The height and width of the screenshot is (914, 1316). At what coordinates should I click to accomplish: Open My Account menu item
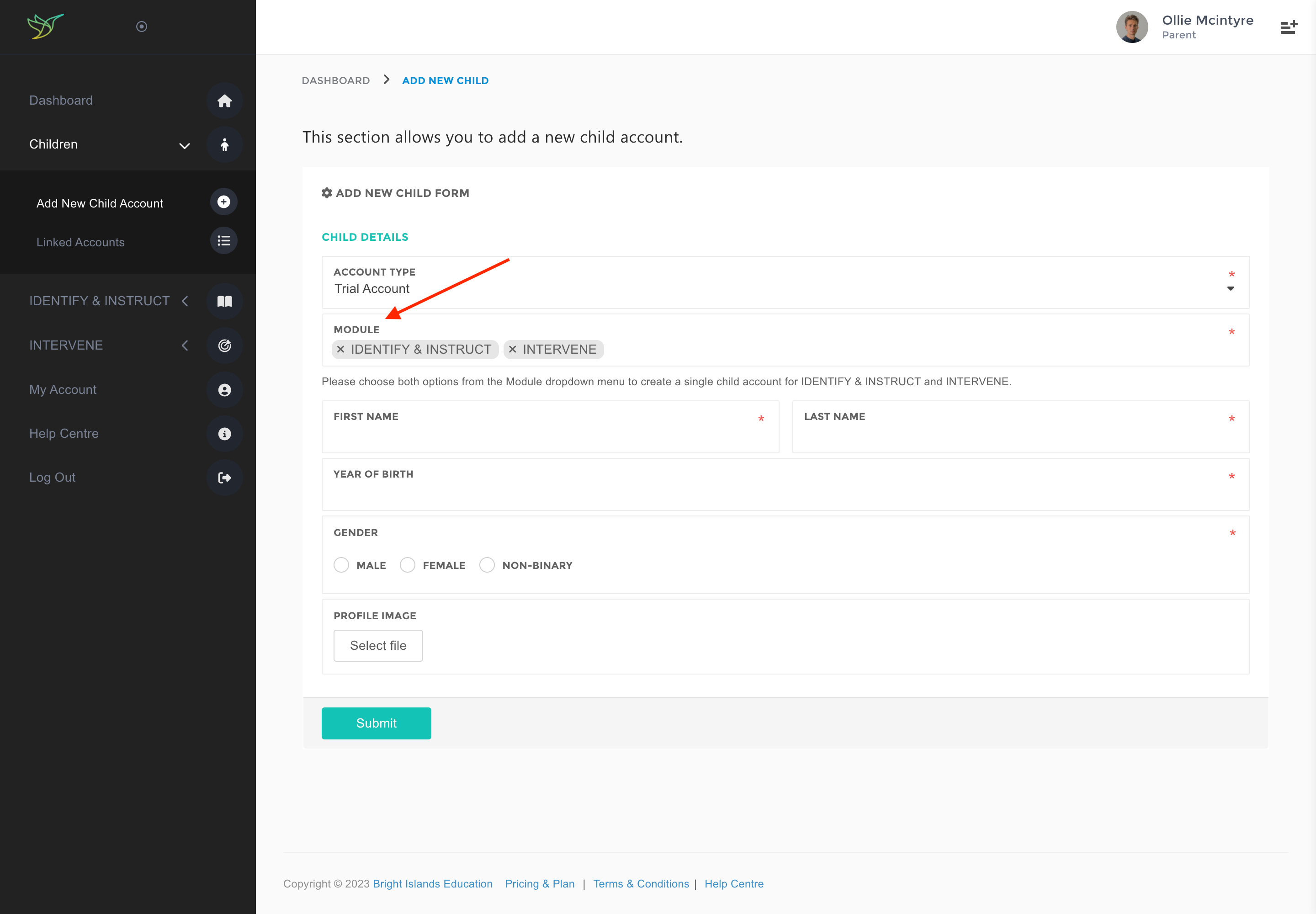[63, 389]
